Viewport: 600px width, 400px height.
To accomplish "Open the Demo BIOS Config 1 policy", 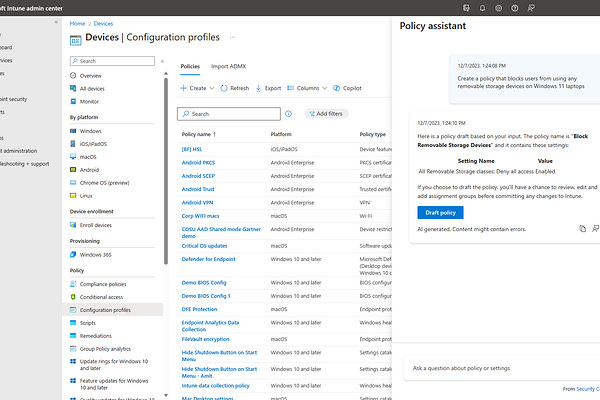I will [206, 296].
